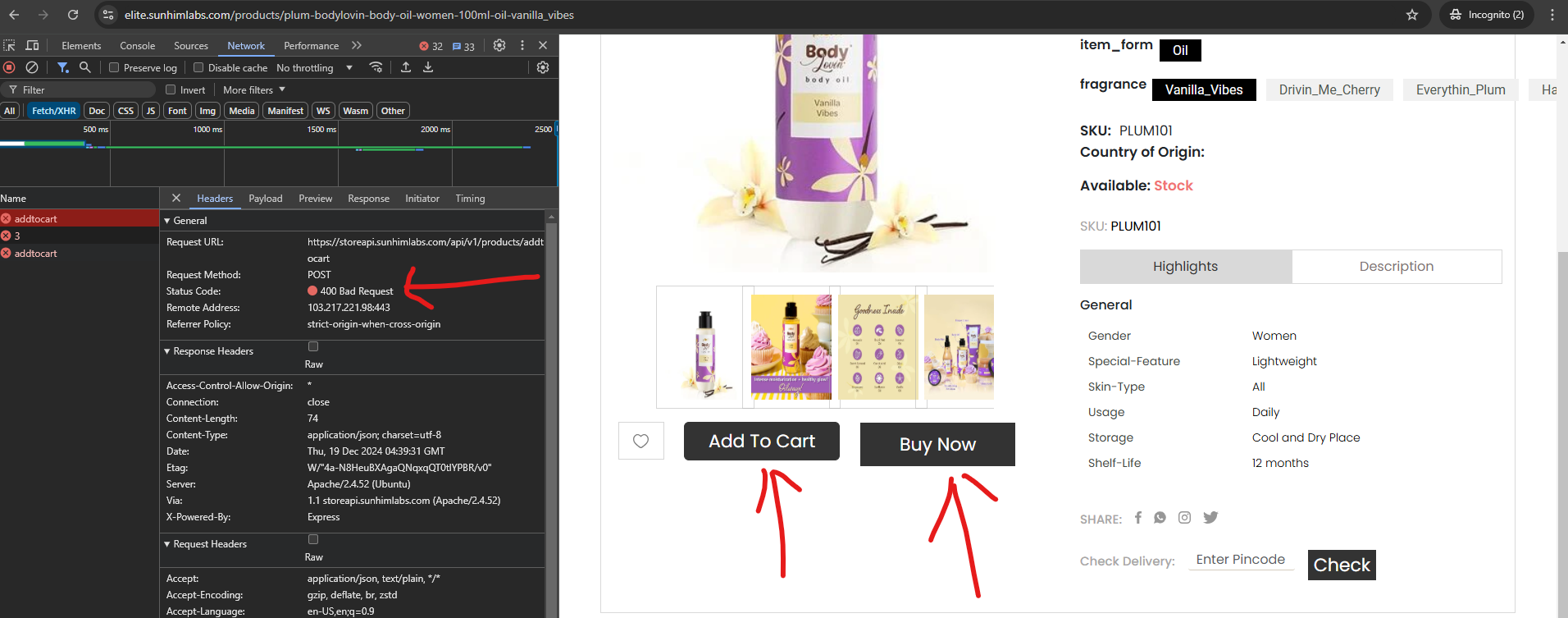This screenshot has height=618, width=1568.
Task: Share product on Twitter
Action: 1210,517
